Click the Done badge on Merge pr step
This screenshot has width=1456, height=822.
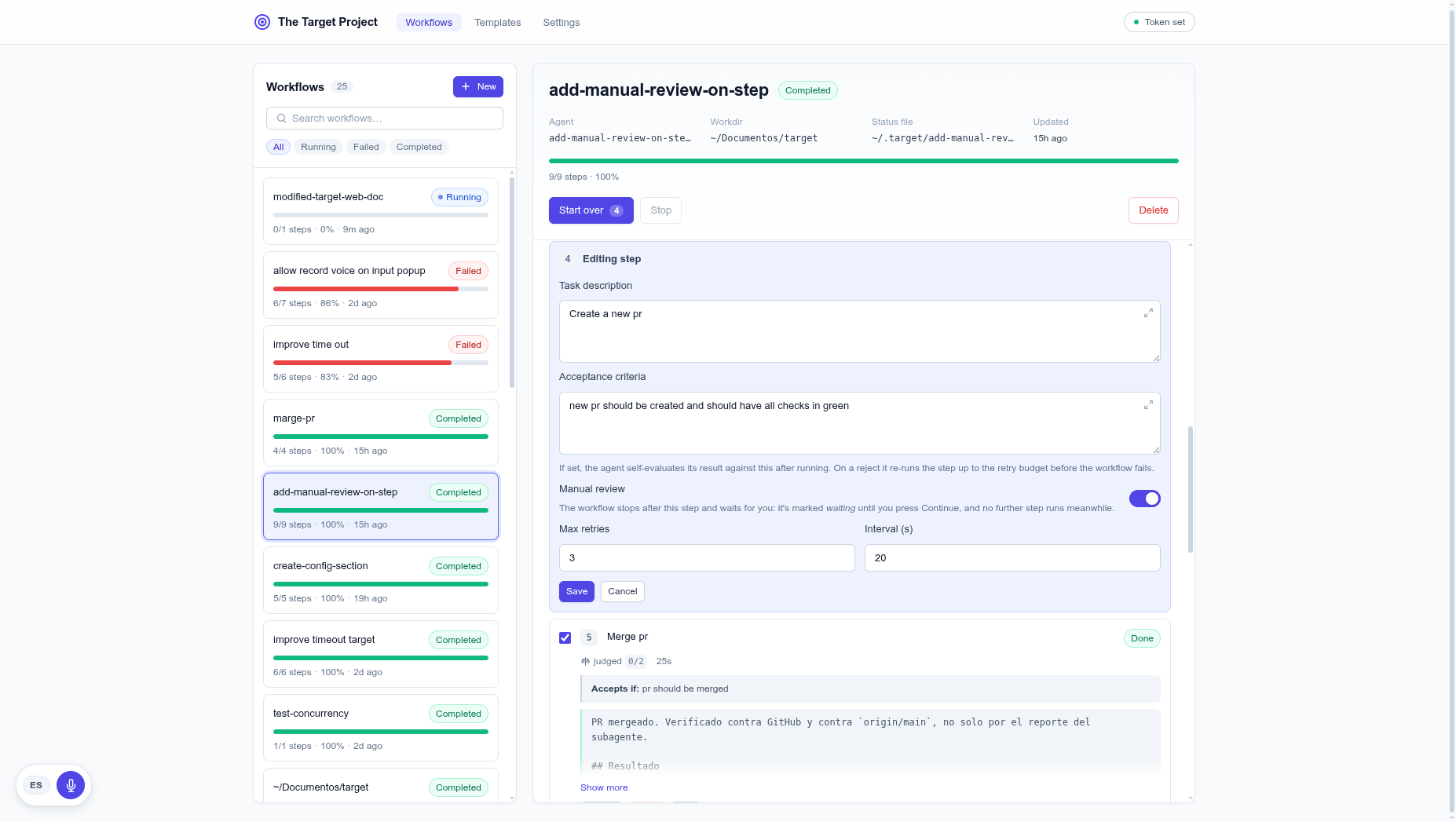(x=1141, y=638)
